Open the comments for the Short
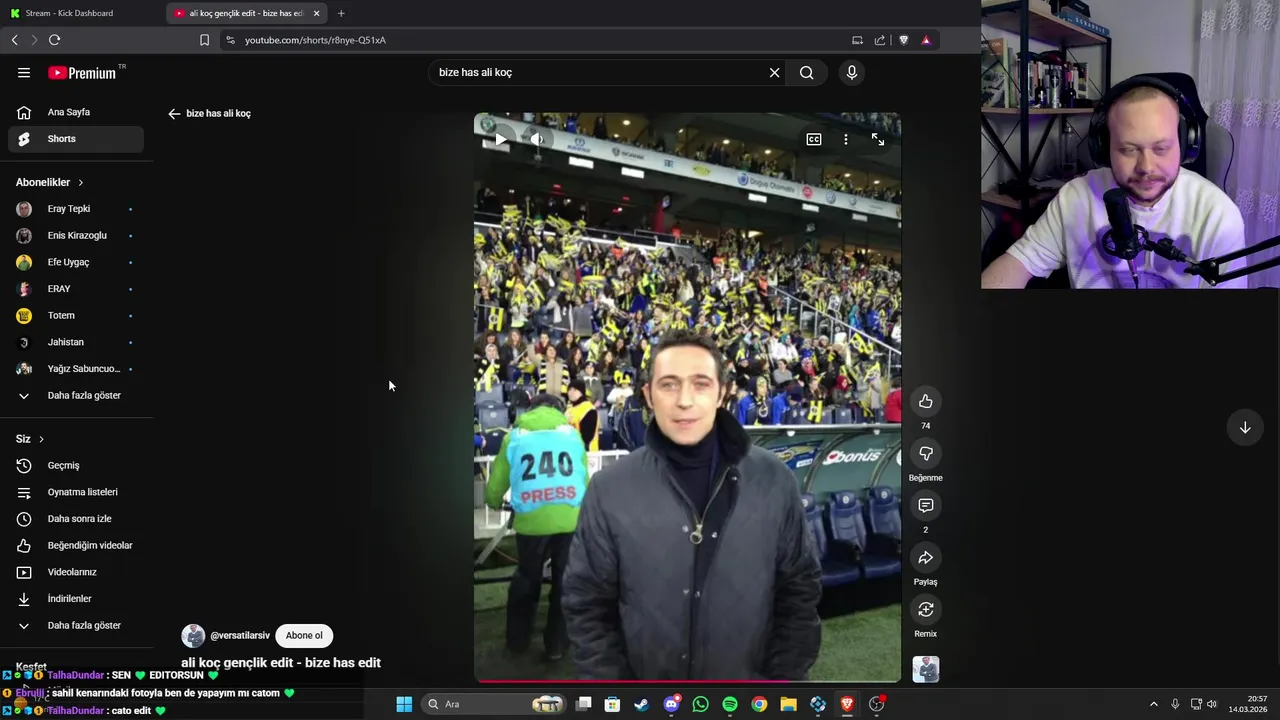Image resolution: width=1280 pixels, height=720 pixels. point(926,505)
